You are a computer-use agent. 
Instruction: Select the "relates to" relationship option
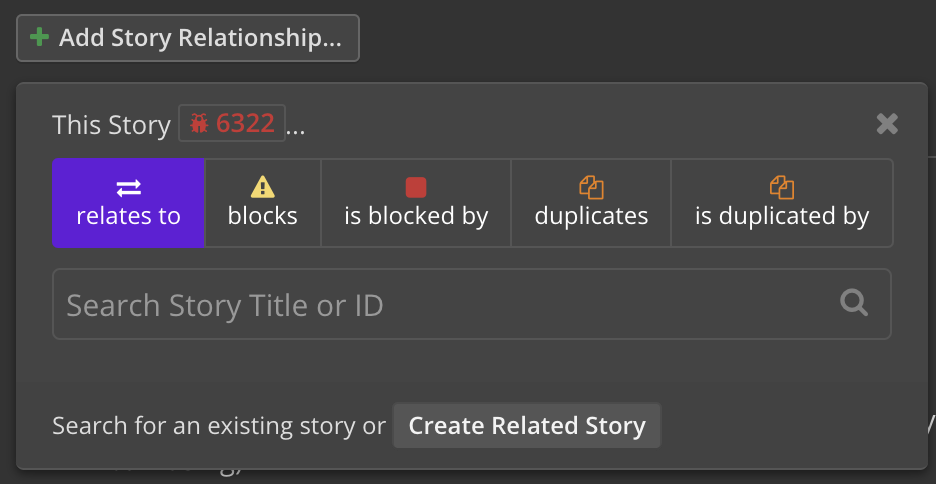pos(128,203)
